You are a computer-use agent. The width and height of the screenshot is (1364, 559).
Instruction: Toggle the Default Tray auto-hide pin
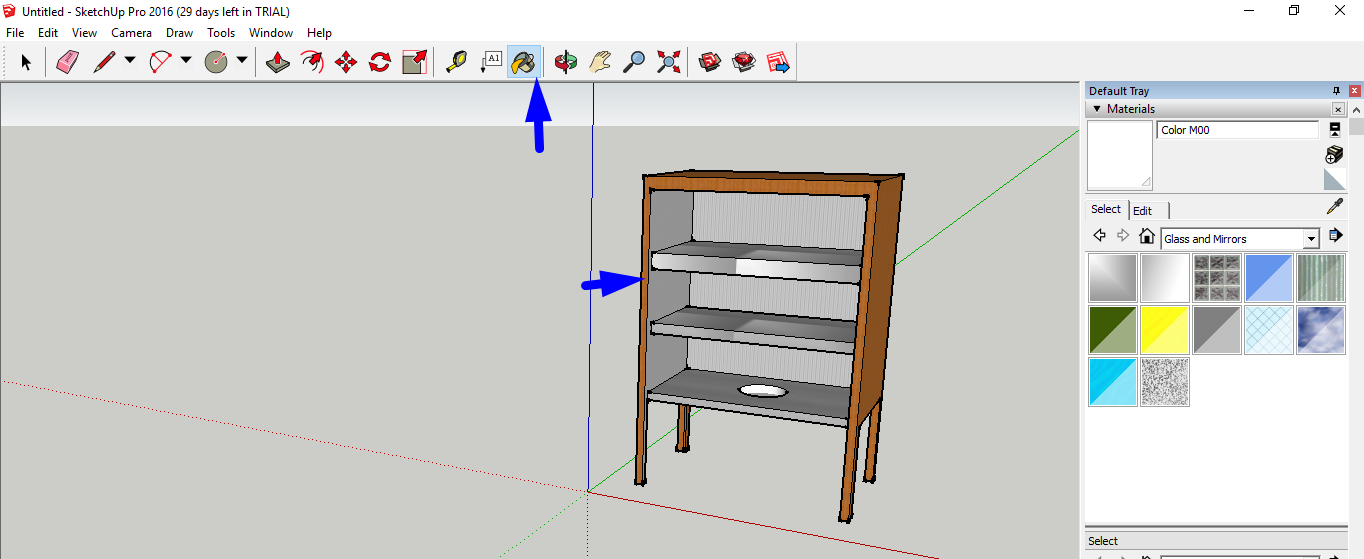1336,91
